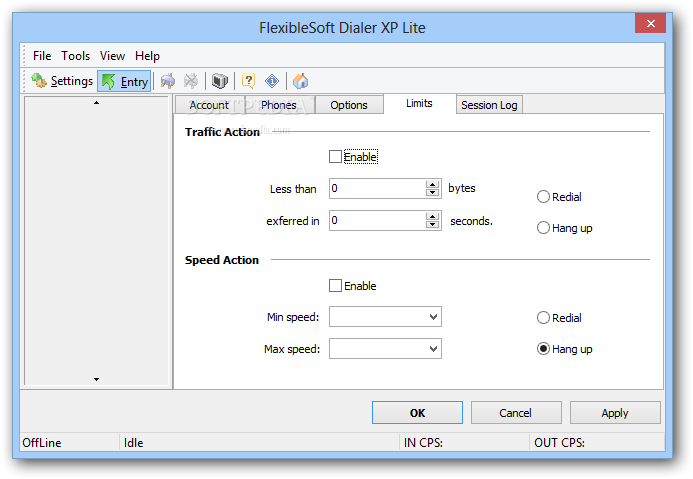Select Hang up under Traffic Action
This screenshot has width=693, height=479.
pyautogui.click(x=543, y=228)
